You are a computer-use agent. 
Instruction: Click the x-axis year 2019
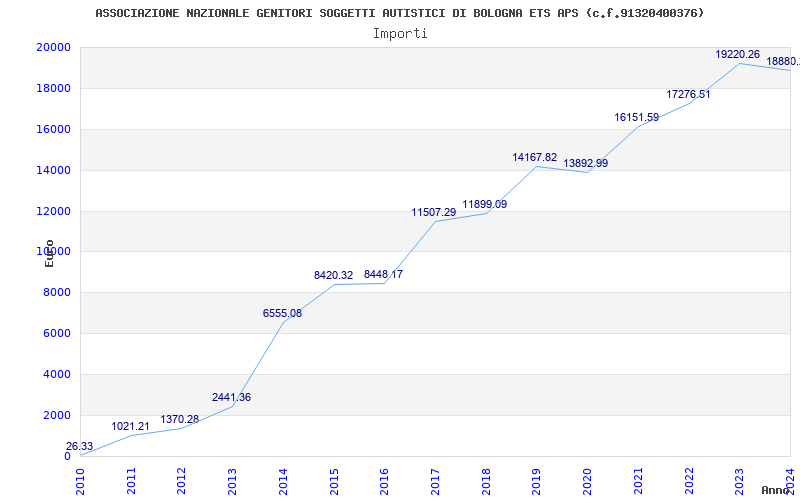536,482
